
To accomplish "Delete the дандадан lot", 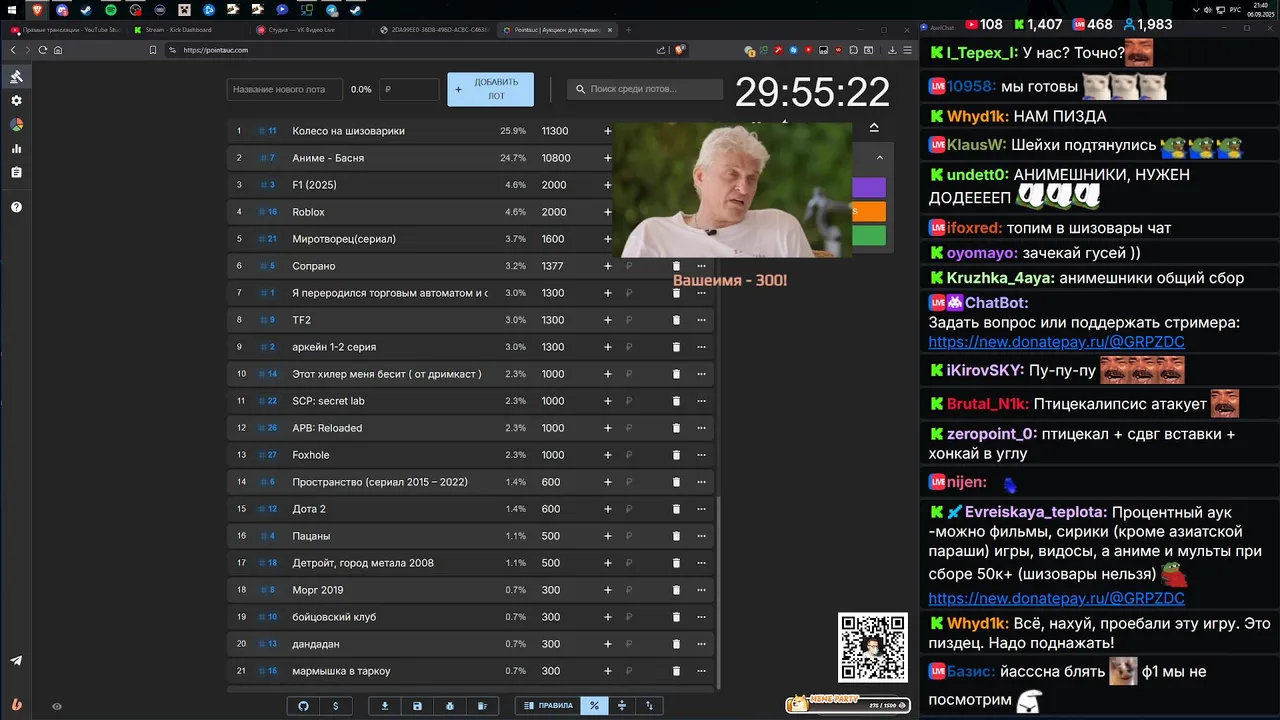I will coord(676,644).
